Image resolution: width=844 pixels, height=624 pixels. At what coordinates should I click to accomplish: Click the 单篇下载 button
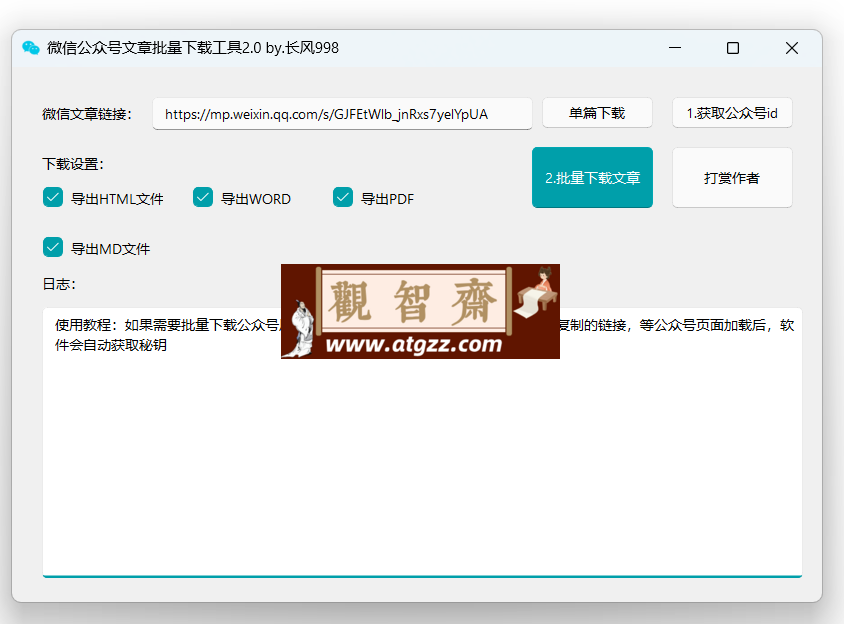597,113
